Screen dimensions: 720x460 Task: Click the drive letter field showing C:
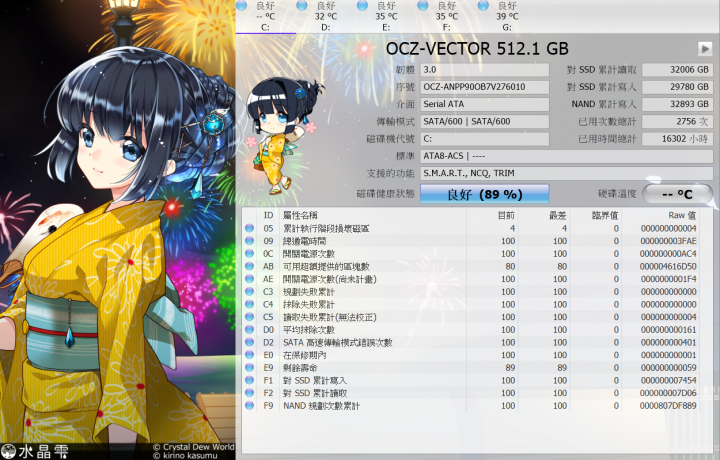pyautogui.click(x=485, y=139)
